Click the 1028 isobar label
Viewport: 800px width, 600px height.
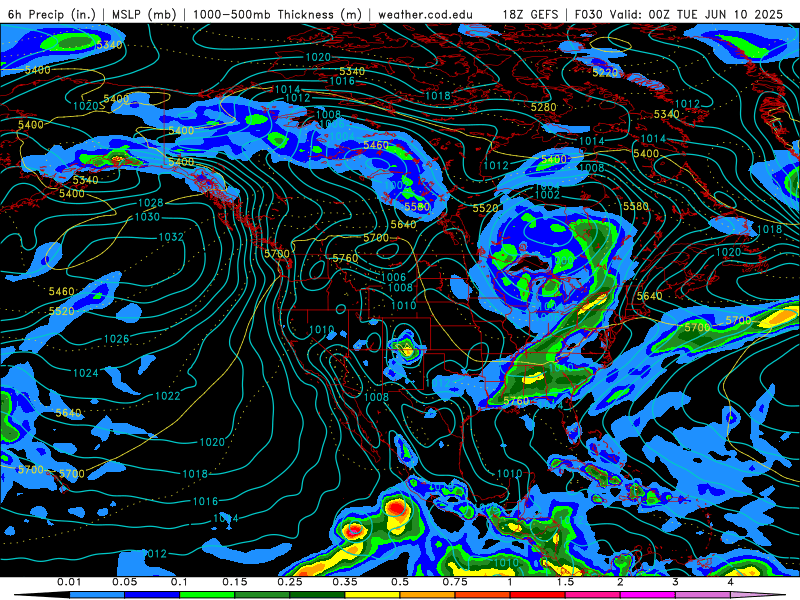point(151,203)
